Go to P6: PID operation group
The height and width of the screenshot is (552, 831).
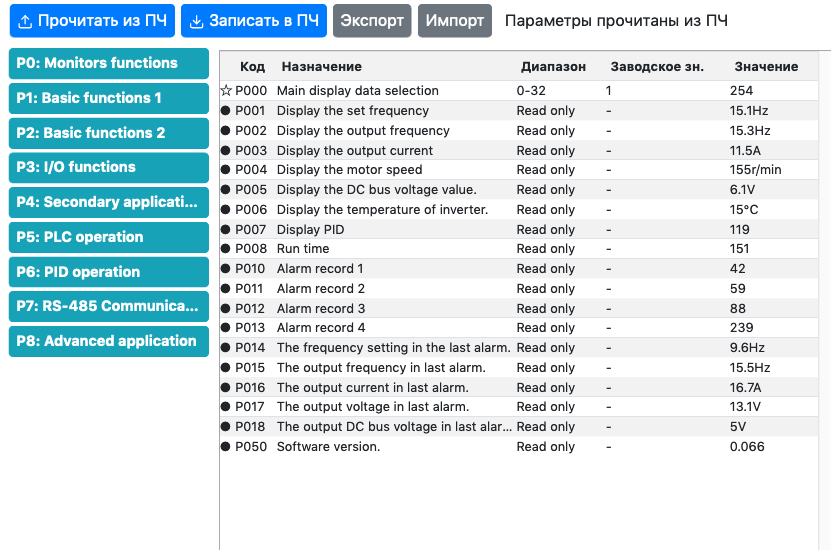tap(109, 272)
